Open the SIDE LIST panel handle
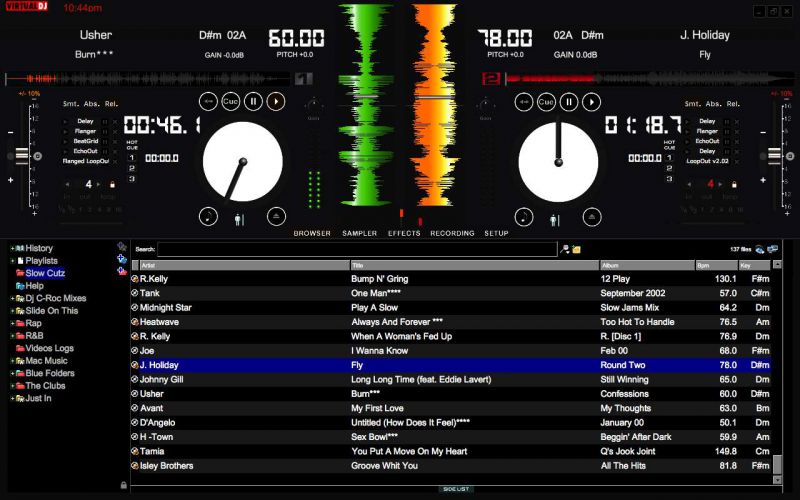800x500 pixels. pyautogui.click(x=456, y=489)
